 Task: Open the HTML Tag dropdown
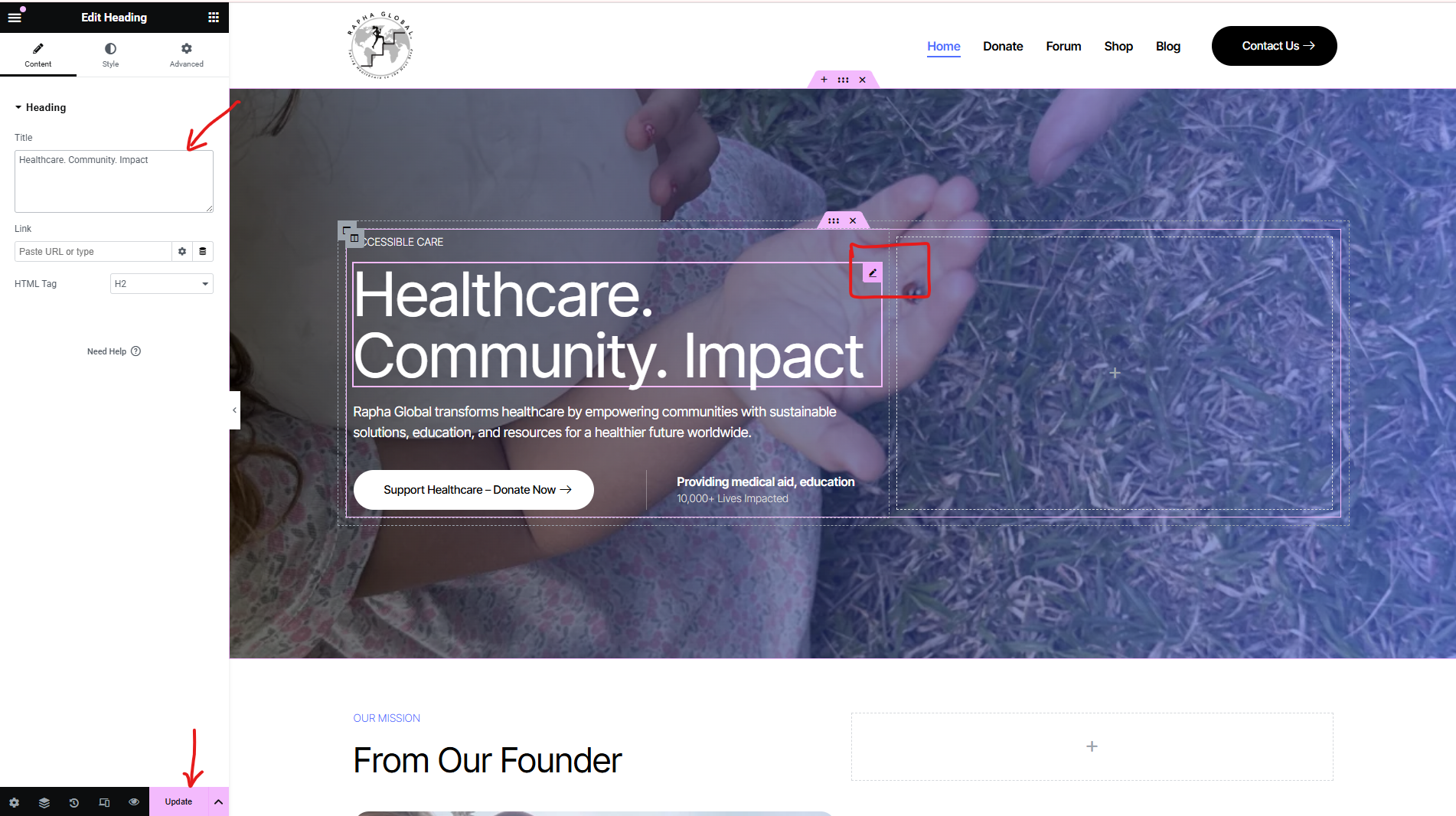coord(162,284)
